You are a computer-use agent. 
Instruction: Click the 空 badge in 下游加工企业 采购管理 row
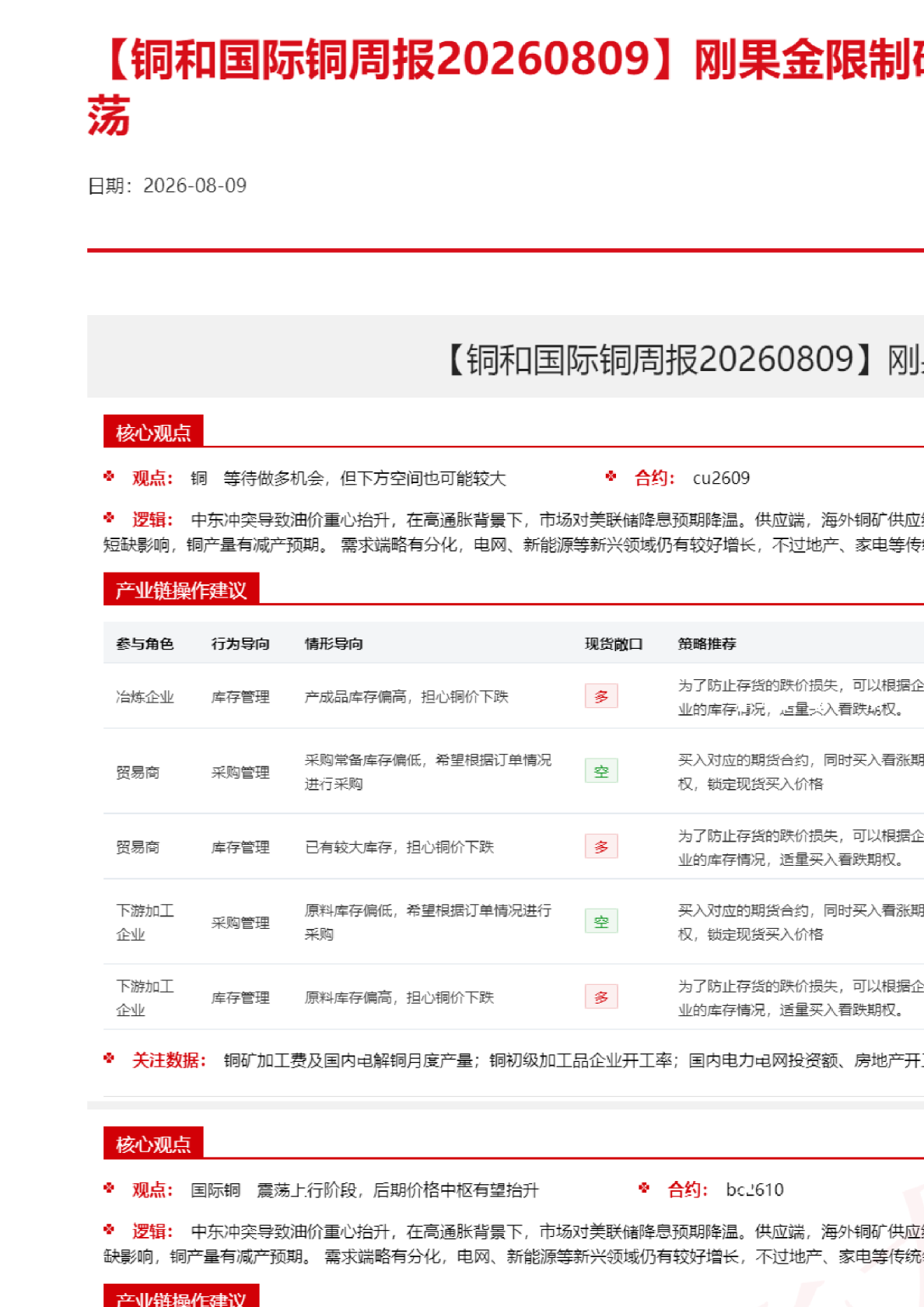point(601,922)
